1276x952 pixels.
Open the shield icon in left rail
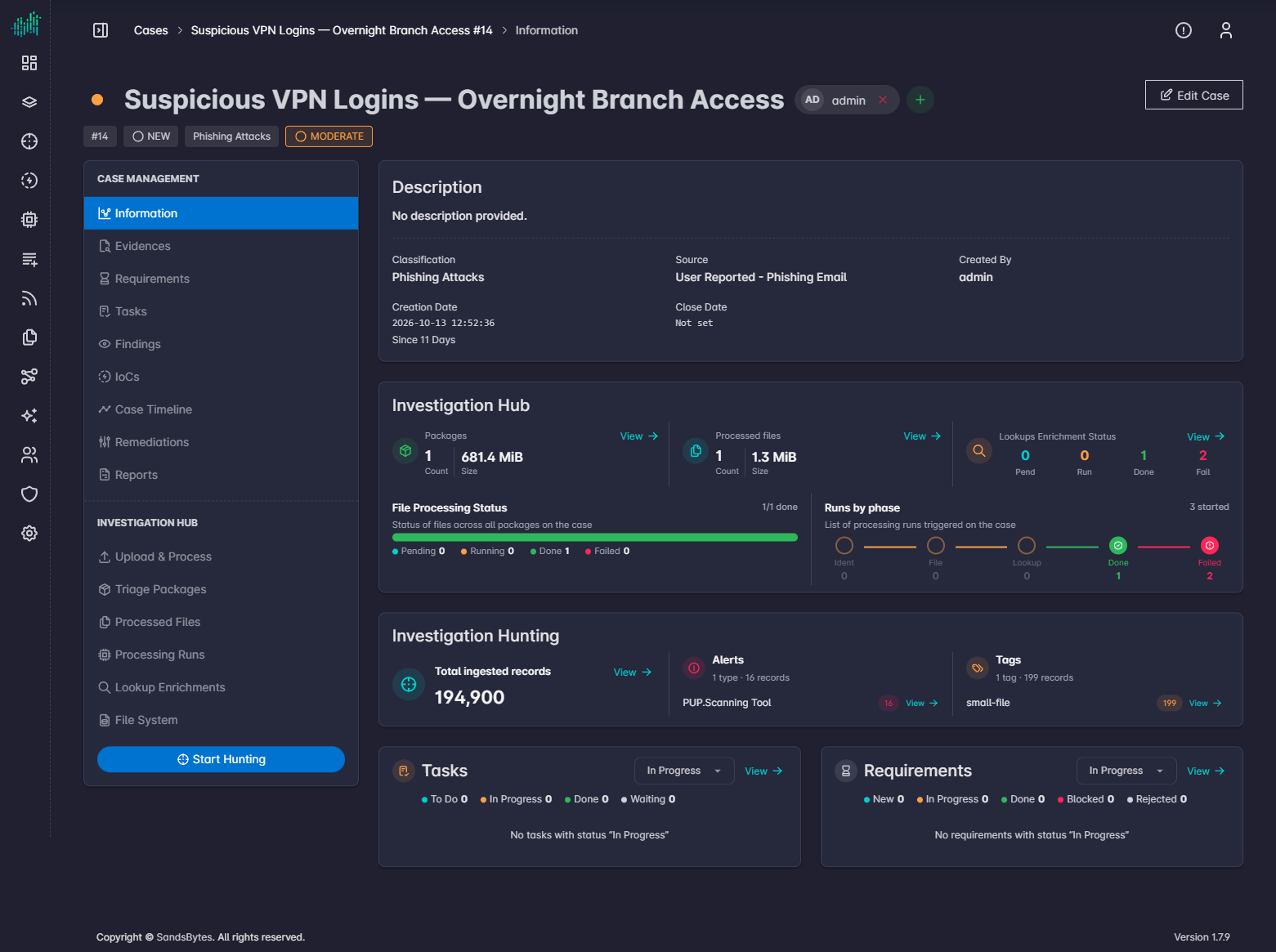29,494
